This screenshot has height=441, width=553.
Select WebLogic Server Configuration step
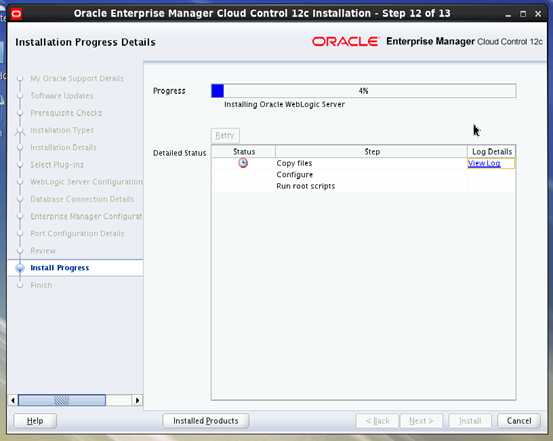pyautogui.click(x=86, y=182)
